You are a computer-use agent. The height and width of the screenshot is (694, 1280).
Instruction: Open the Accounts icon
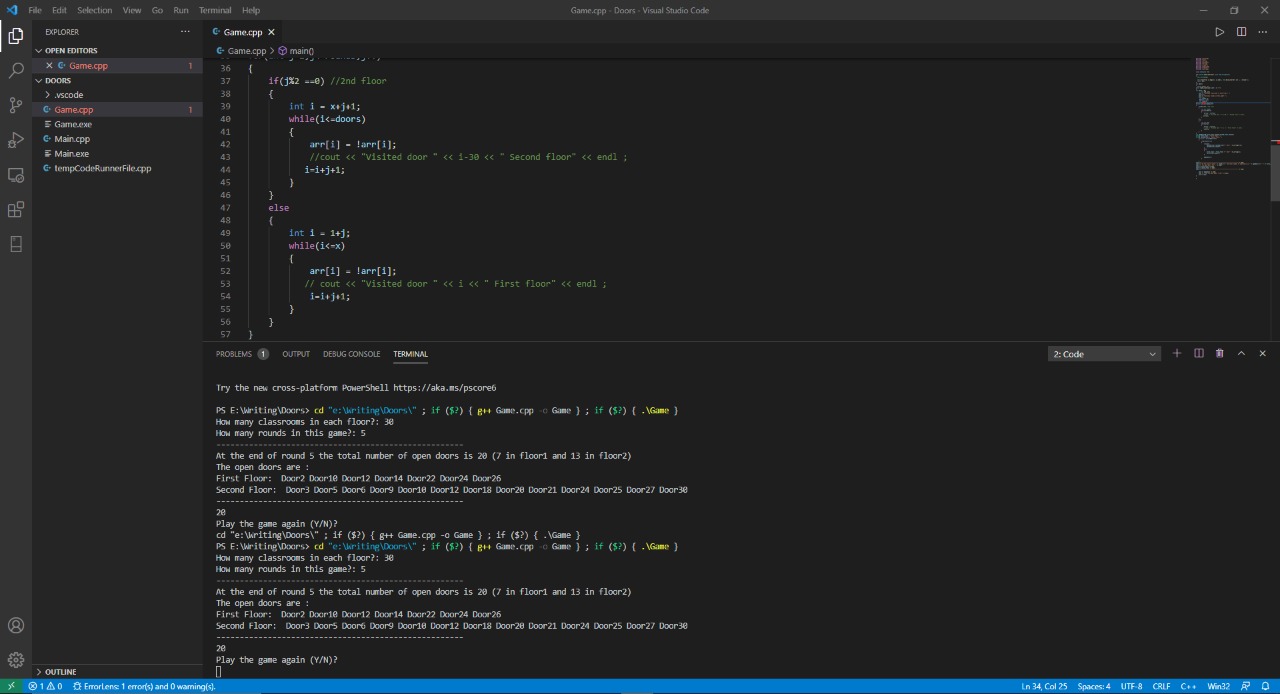tap(16, 625)
